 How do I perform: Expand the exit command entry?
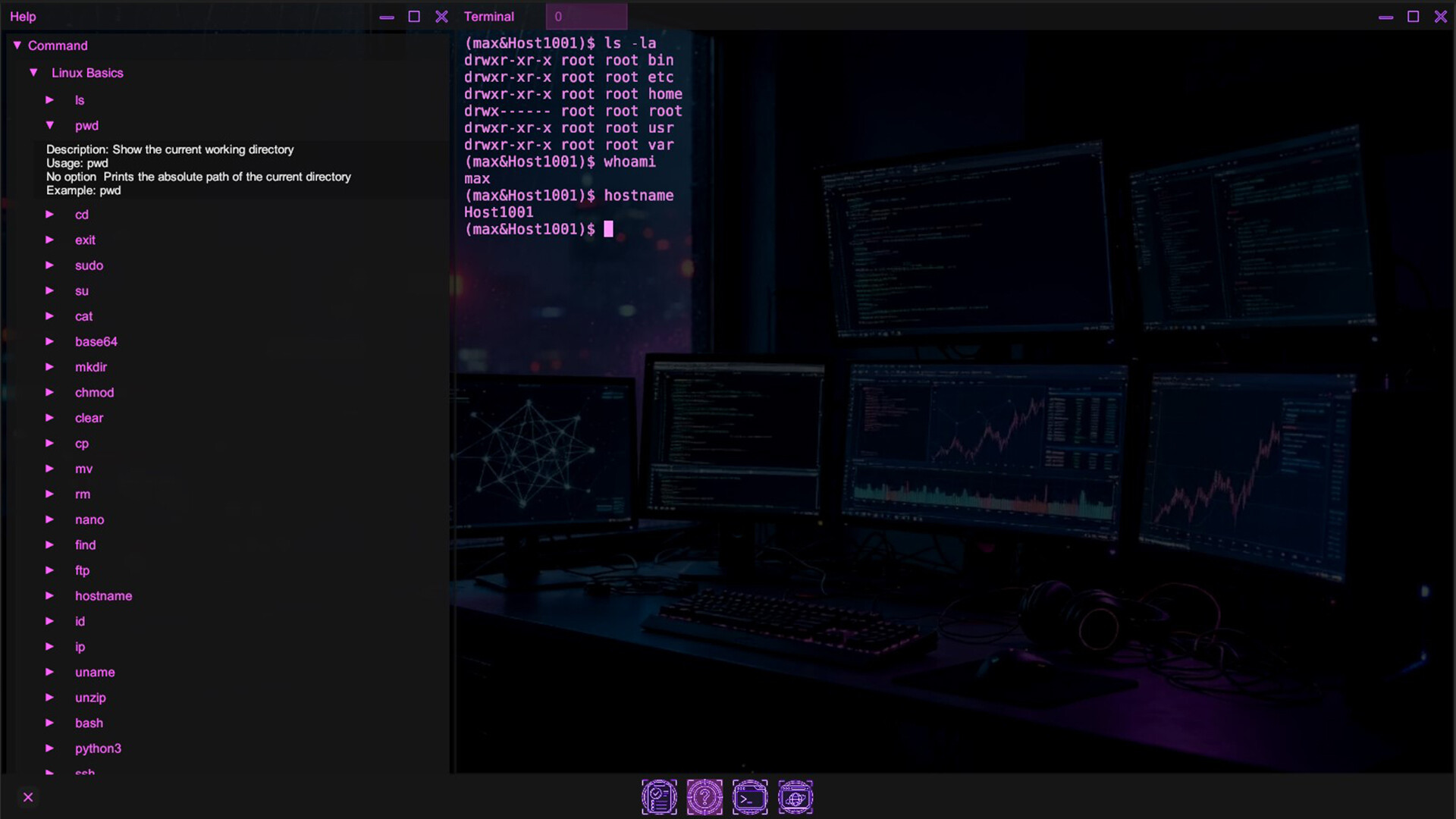point(50,240)
